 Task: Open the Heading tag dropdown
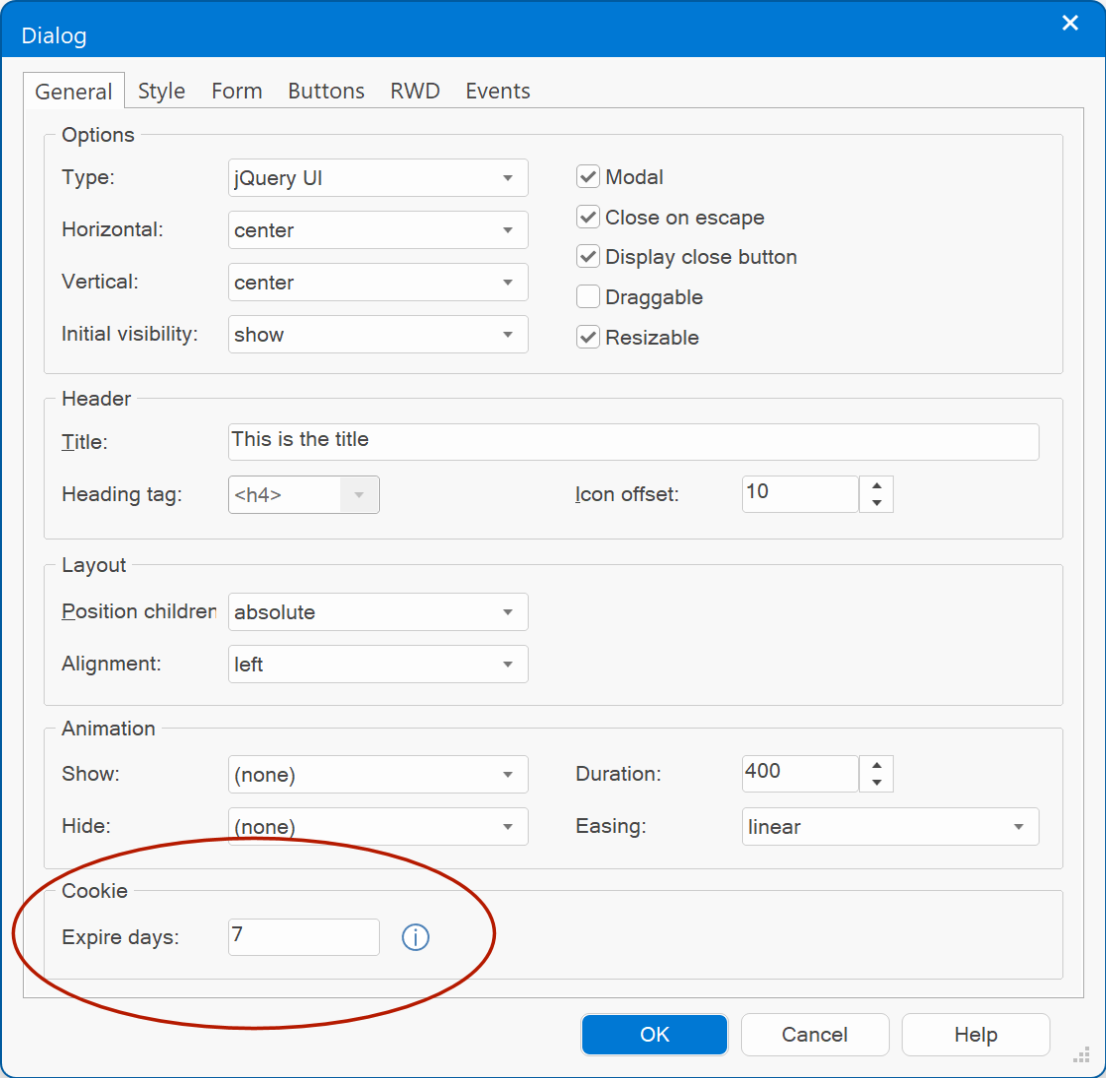pos(304,495)
